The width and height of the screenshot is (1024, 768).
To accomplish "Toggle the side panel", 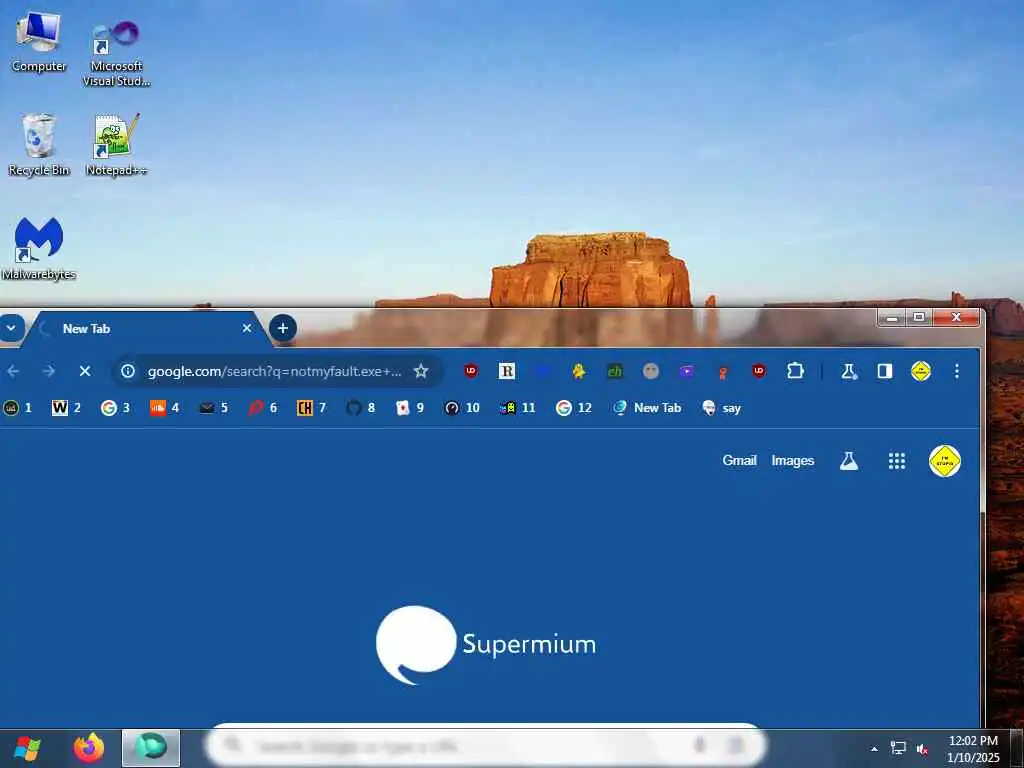I will coord(885,371).
